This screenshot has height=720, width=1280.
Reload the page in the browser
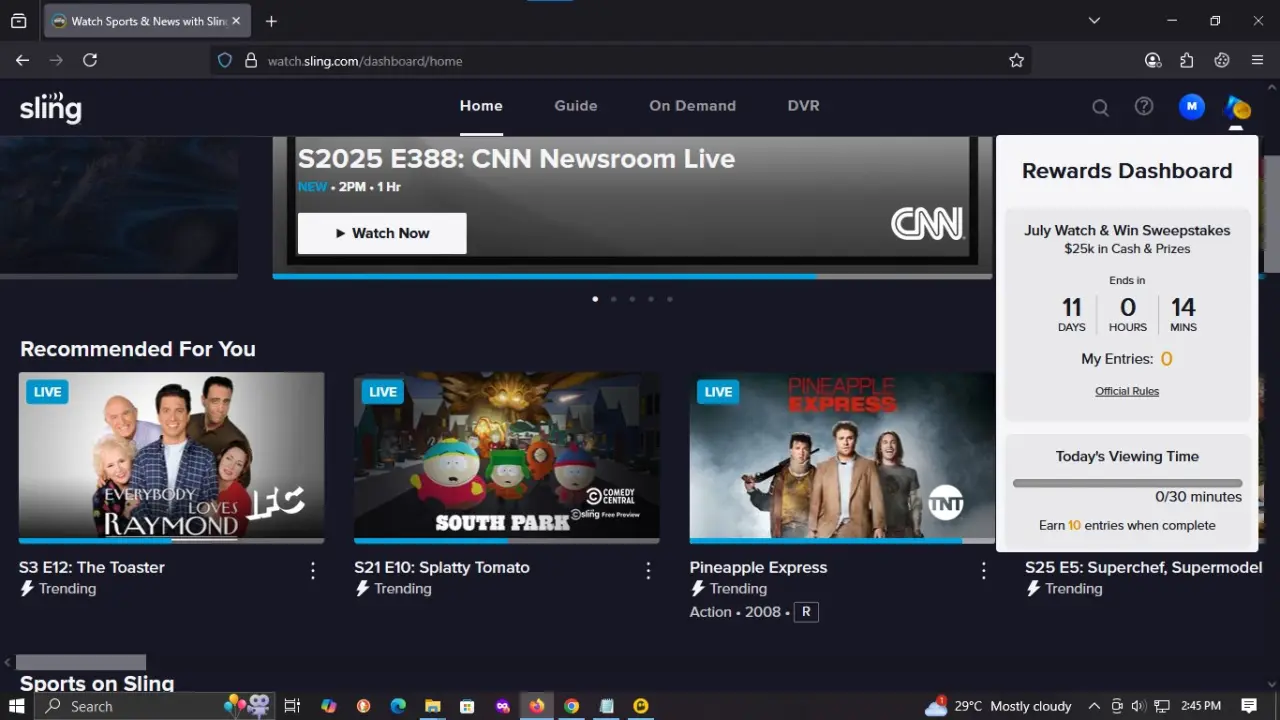tap(90, 60)
